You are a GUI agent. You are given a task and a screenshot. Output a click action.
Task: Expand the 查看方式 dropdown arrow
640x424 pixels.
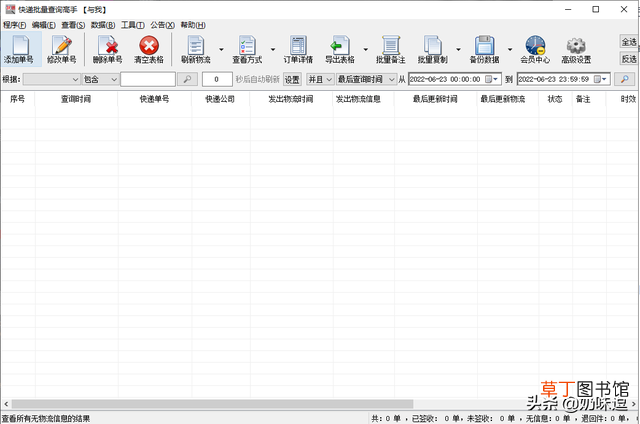click(x=273, y=49)
